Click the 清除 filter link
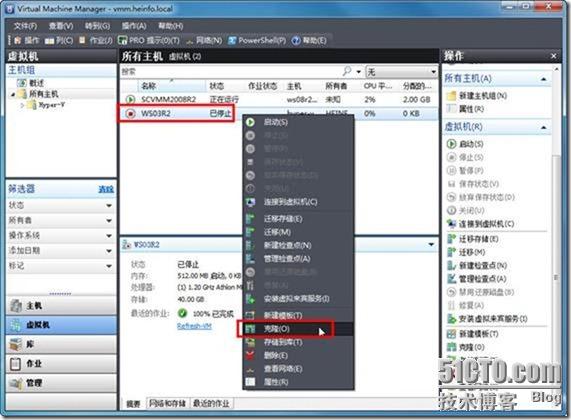 106,189
